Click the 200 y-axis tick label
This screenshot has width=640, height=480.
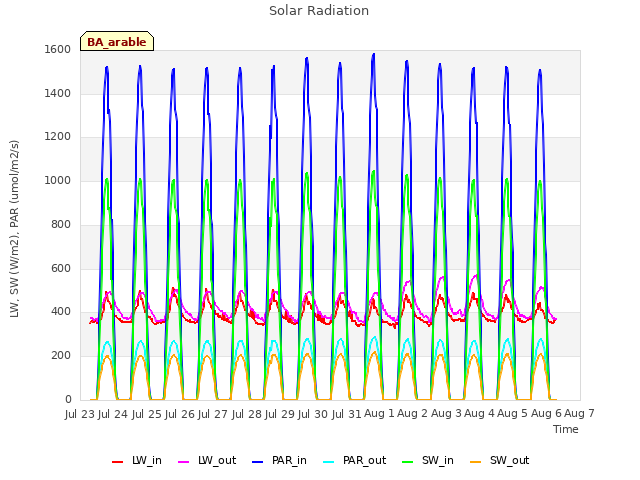61,356
